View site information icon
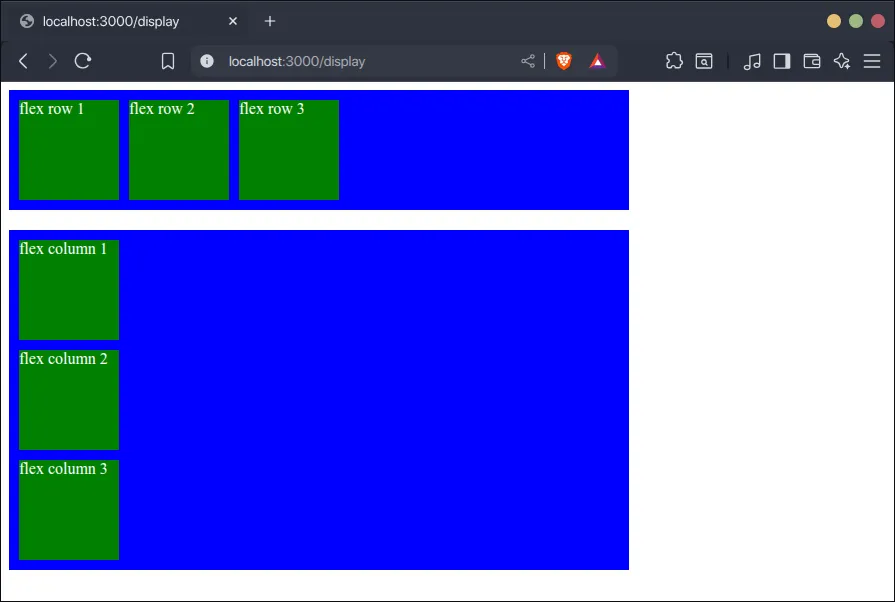The image size is (895, 602). (x=207, y=61)
